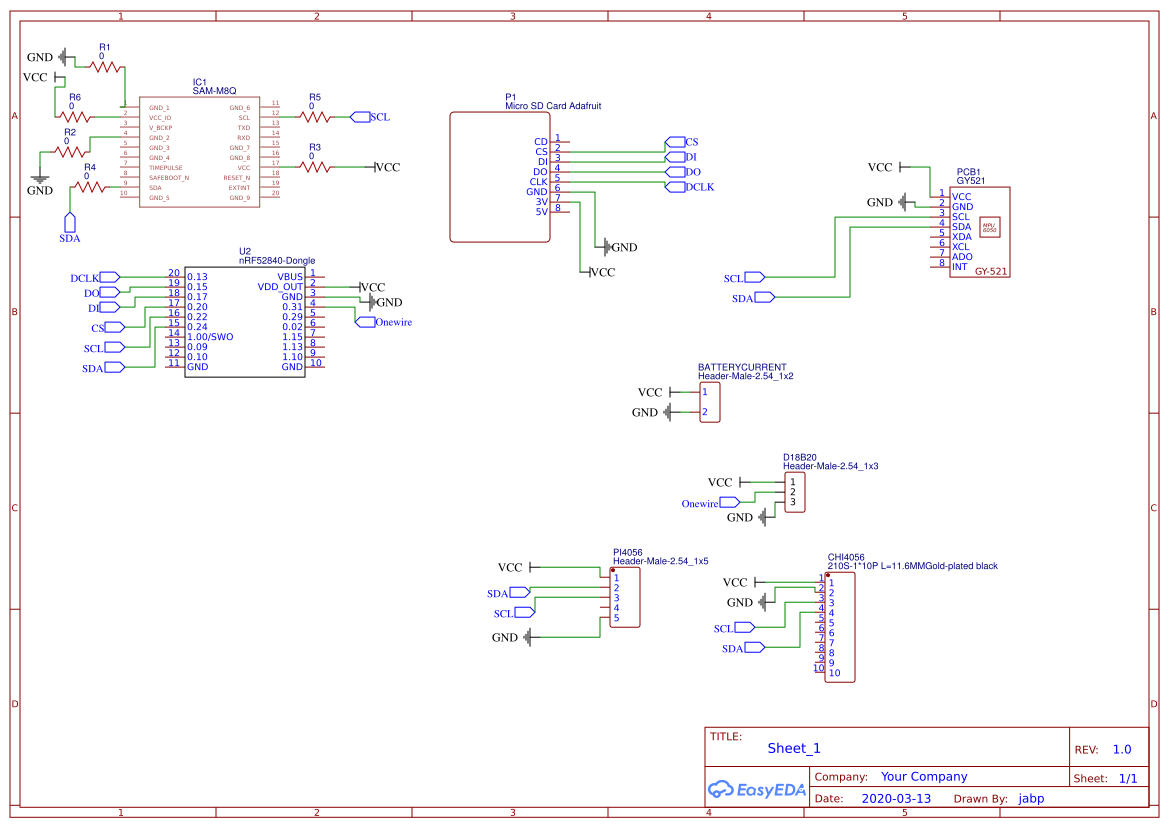Select the PI4056 five-pin header
The image size is (1169, 828).
coord(624,598)
